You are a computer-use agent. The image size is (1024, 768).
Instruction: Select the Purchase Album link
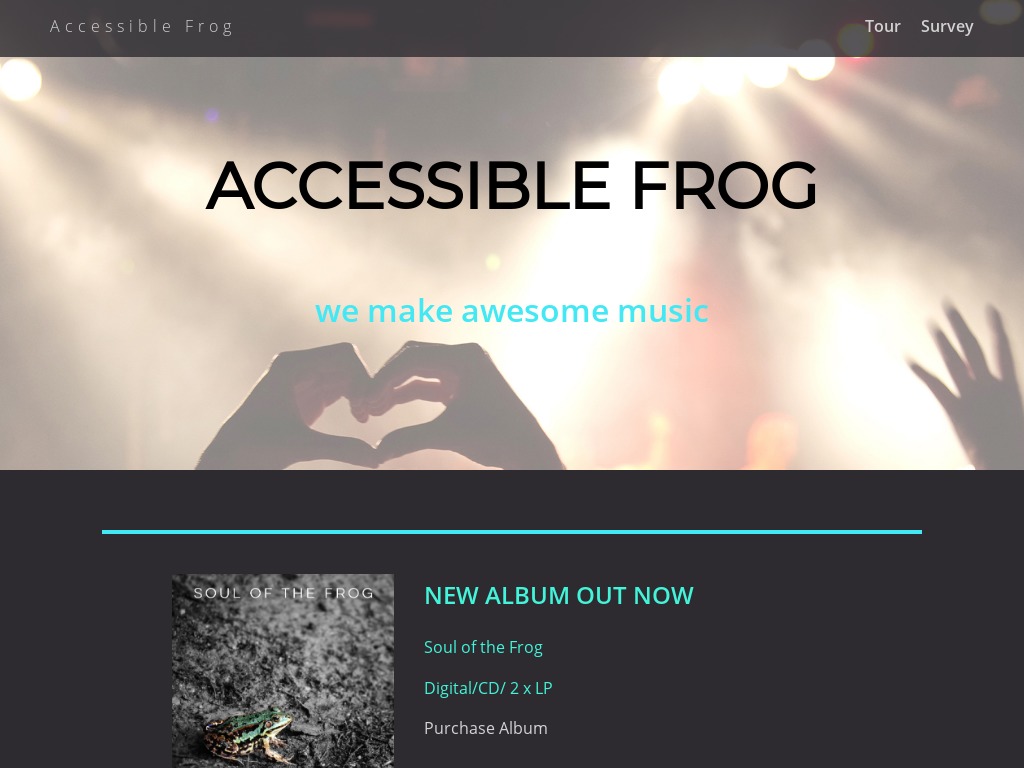[x=486, y=728]
